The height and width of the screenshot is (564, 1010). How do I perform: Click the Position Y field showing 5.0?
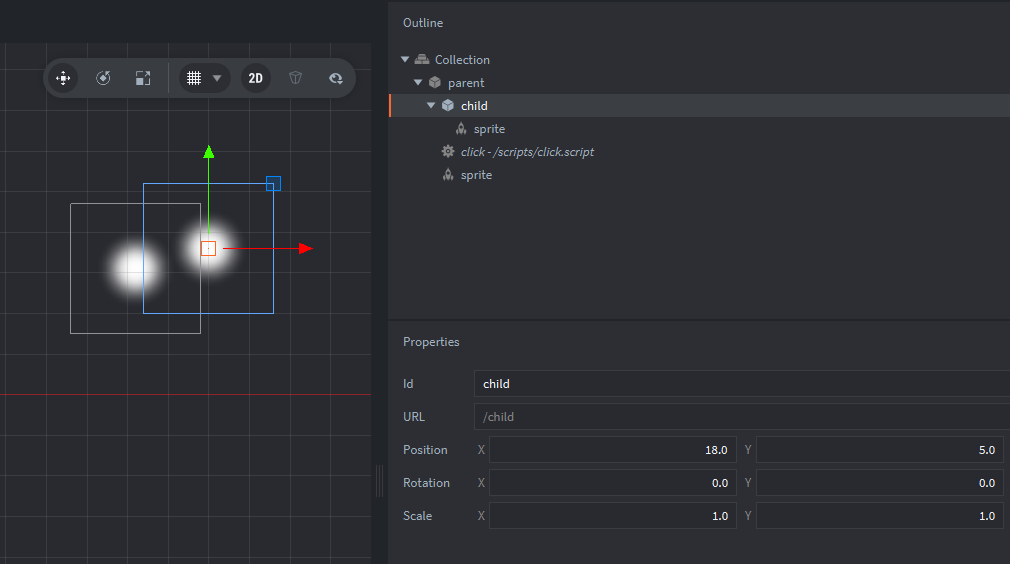coord(879,450)
